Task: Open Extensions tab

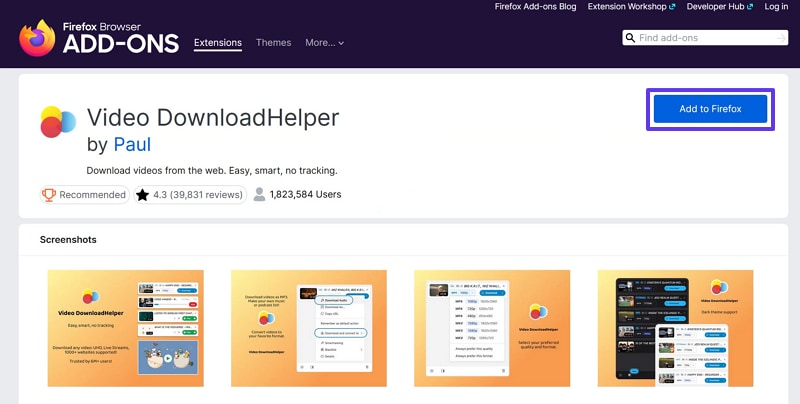Action: click(218, 43)
